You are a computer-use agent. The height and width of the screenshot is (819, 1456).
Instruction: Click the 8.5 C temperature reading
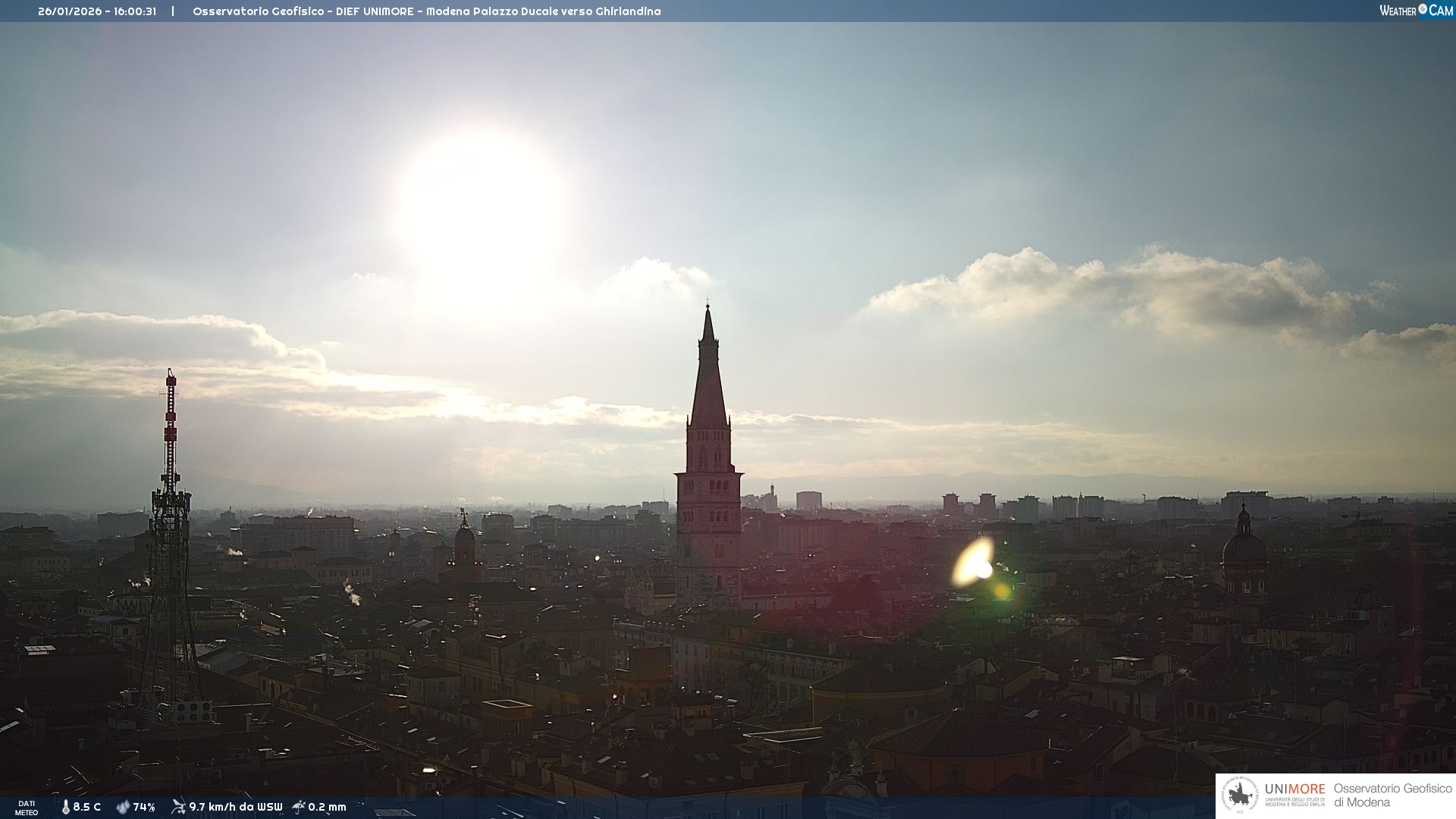click(x=87, y=807)
